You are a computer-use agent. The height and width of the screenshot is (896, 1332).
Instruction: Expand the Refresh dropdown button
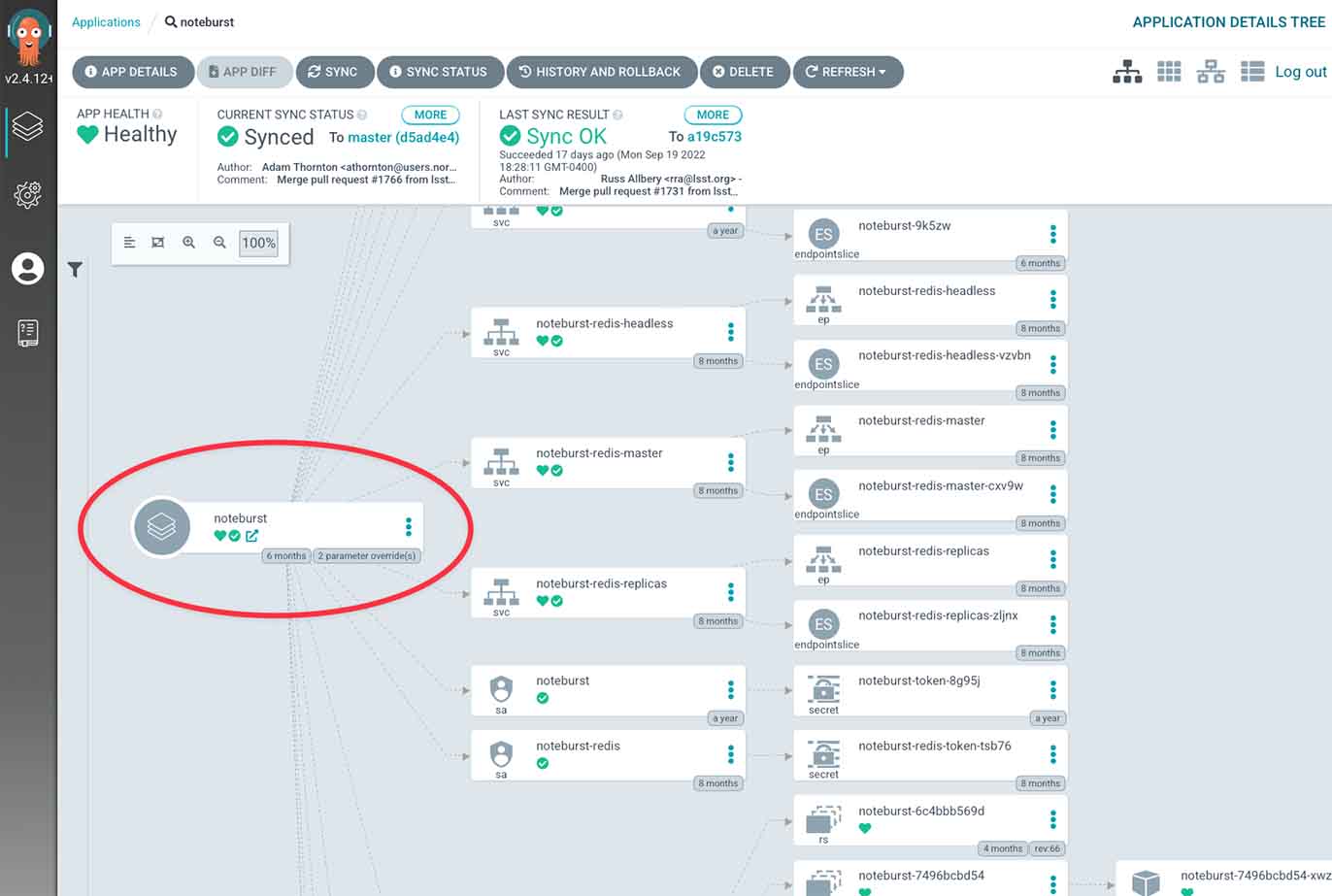[848, 72]
